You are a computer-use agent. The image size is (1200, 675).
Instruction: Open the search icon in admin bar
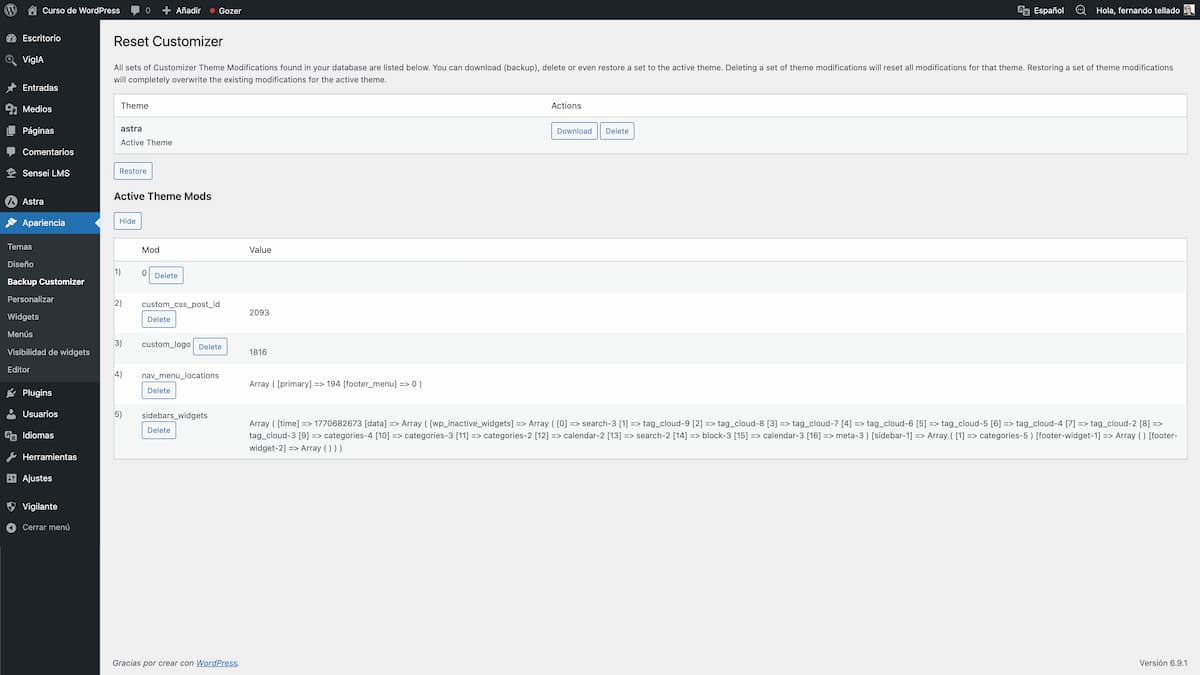pyautogui.click(x=1080, y=10)
